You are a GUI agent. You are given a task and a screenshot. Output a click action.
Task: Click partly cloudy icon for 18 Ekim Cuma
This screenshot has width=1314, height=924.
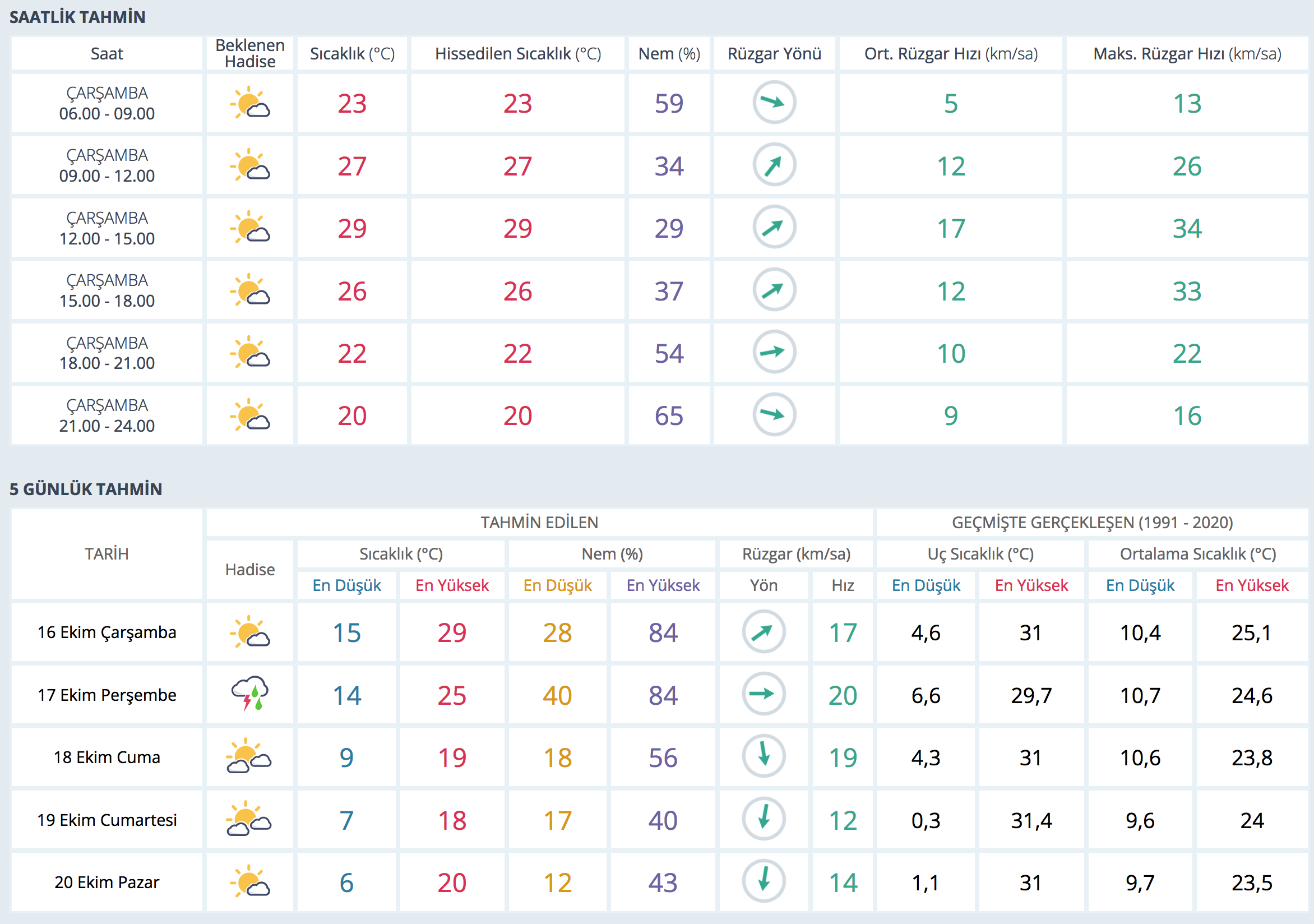pyautogui.click(x=249, y=757)
